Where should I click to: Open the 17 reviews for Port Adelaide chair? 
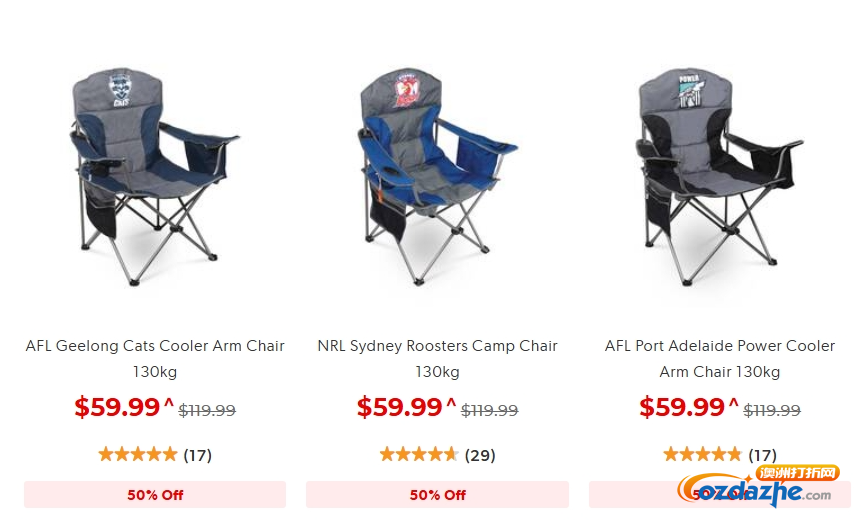(x=762, y=455)
